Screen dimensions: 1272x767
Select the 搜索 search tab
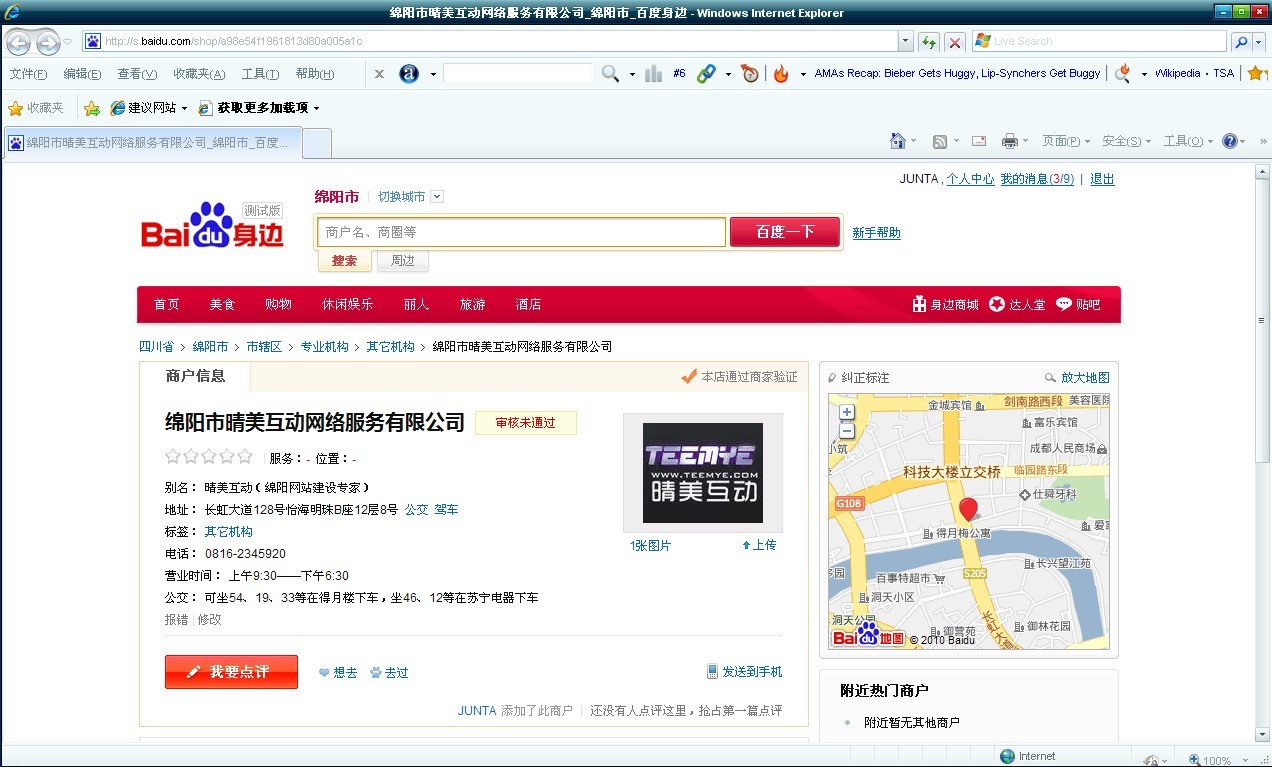click(344, 261)
